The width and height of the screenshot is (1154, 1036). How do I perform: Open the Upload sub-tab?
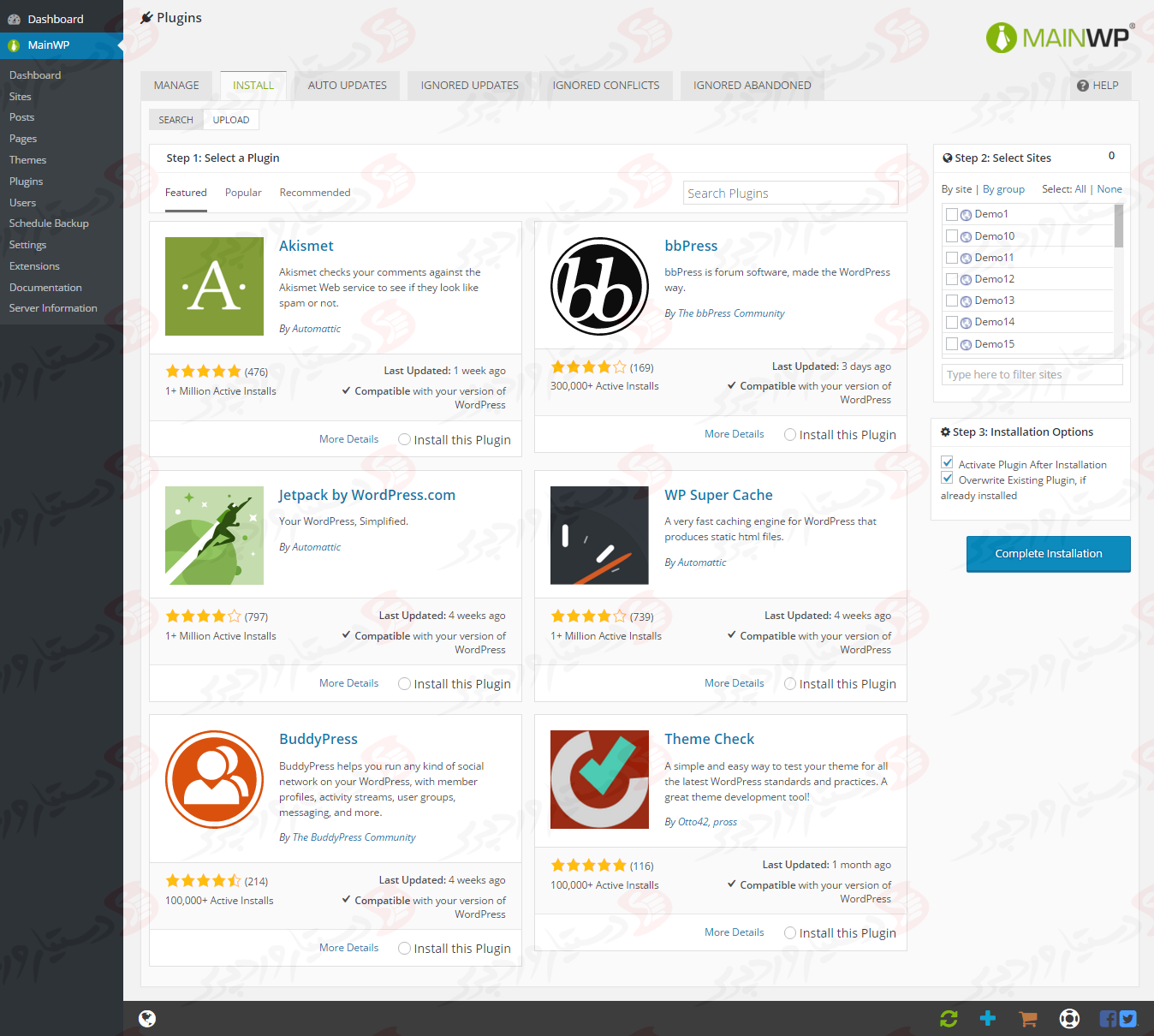point(231,120)
